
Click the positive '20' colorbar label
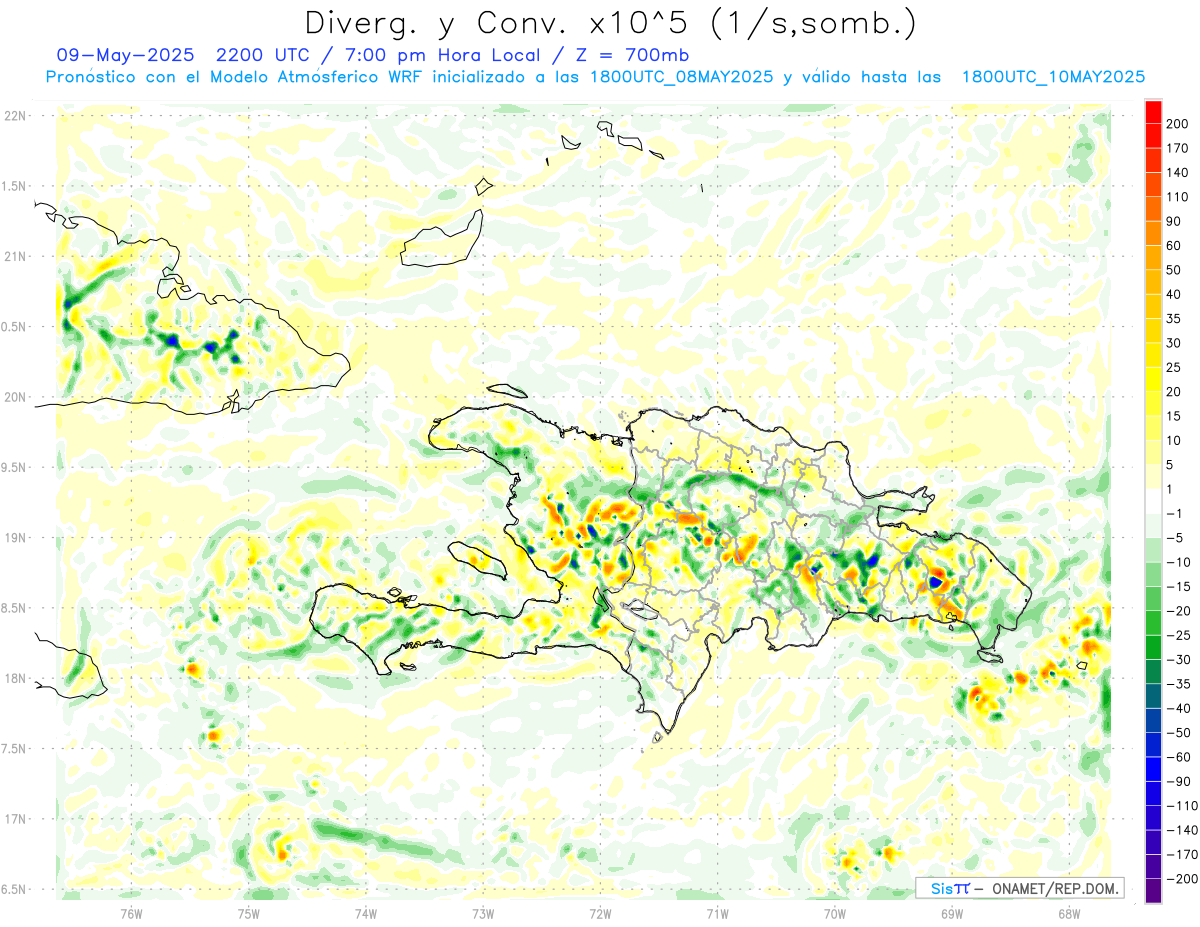pos(1174,391)
